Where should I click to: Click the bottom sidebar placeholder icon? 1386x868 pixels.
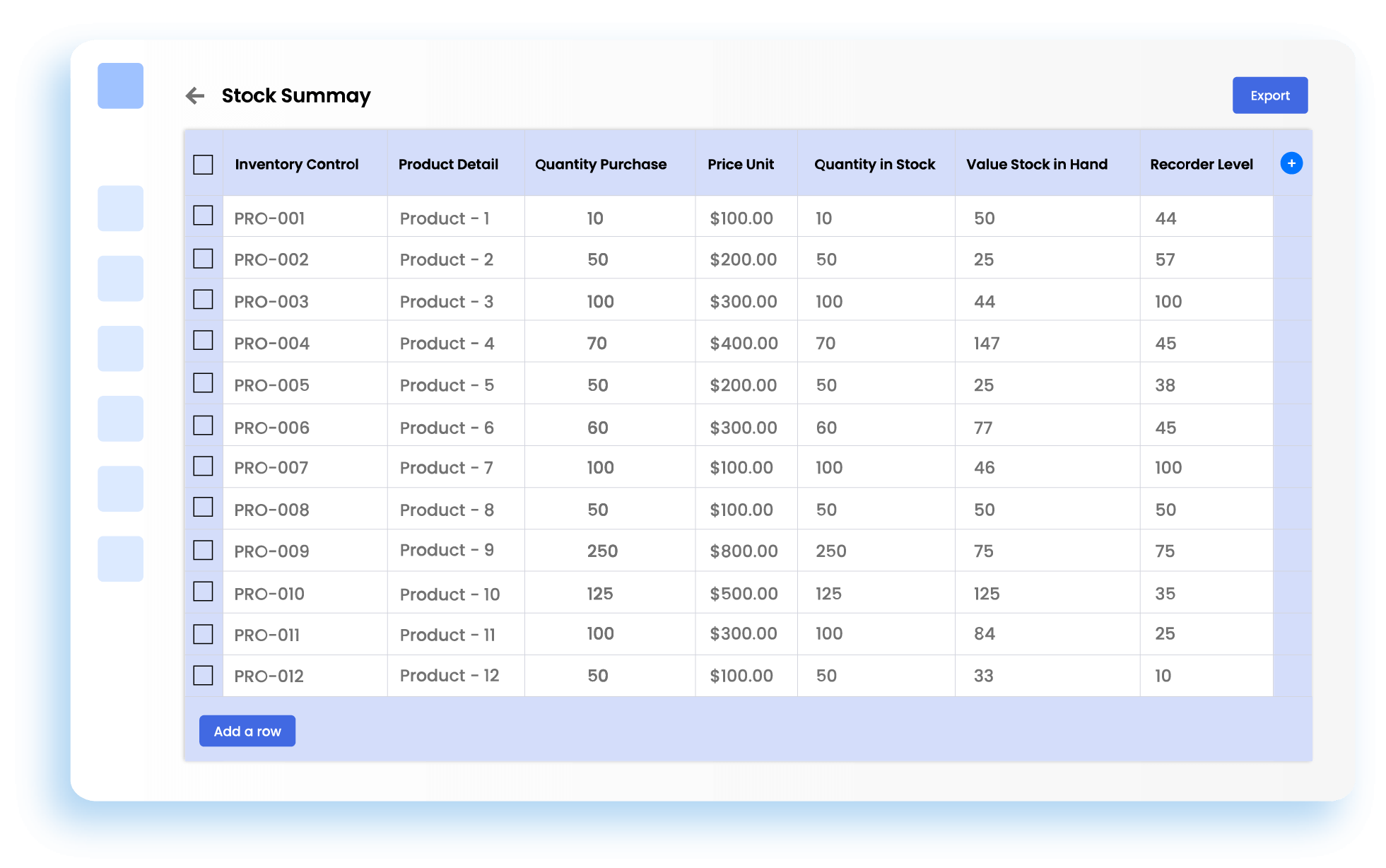[x=120, y=558]
